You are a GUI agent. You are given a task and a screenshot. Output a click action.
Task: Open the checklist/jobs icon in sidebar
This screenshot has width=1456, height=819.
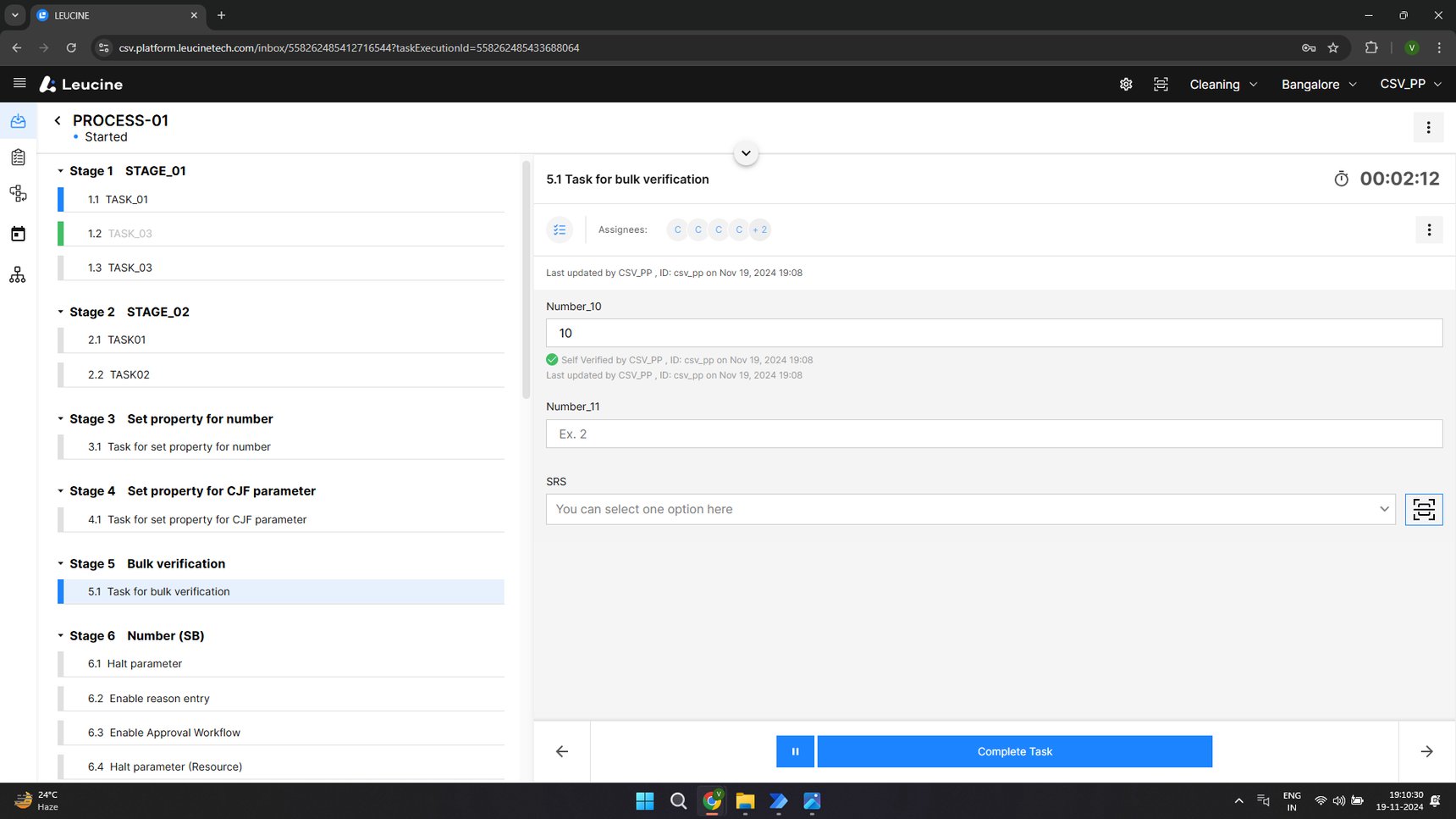coord(19,157)
